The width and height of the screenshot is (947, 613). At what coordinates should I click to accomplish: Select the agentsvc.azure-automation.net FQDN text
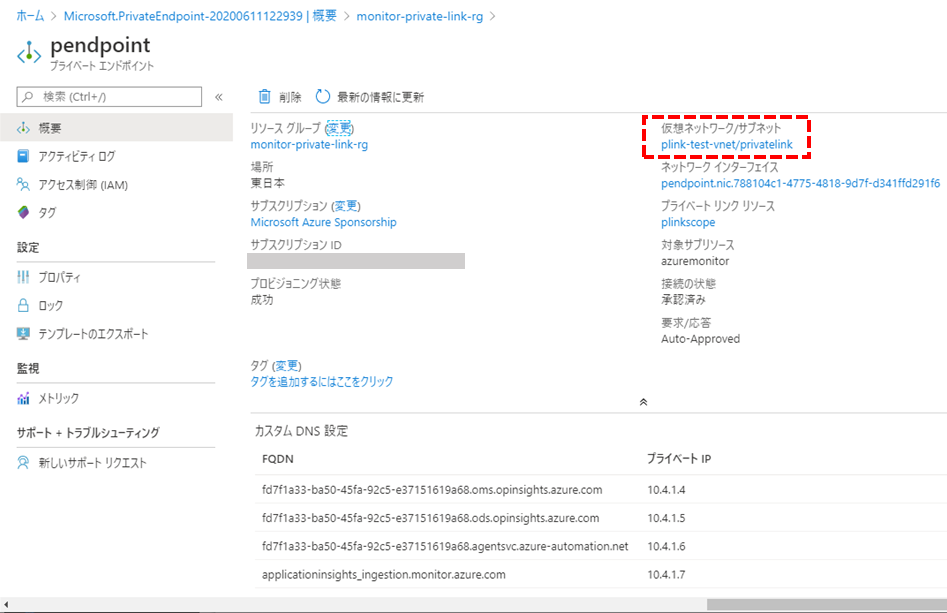click(x=445, y=546)
